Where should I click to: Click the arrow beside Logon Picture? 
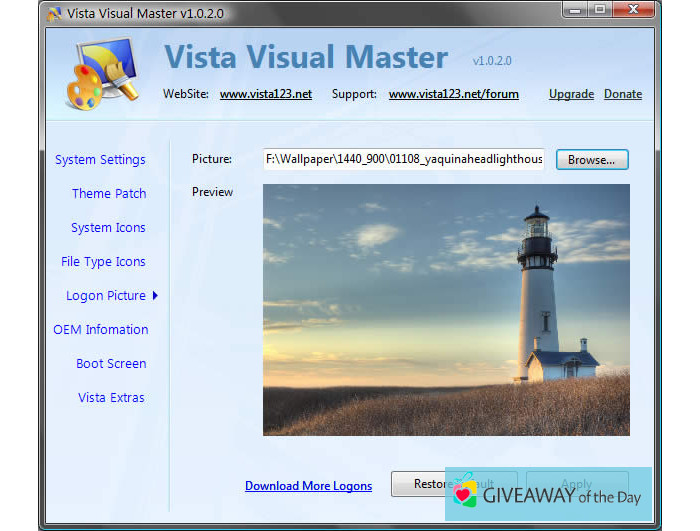[155, 296]
